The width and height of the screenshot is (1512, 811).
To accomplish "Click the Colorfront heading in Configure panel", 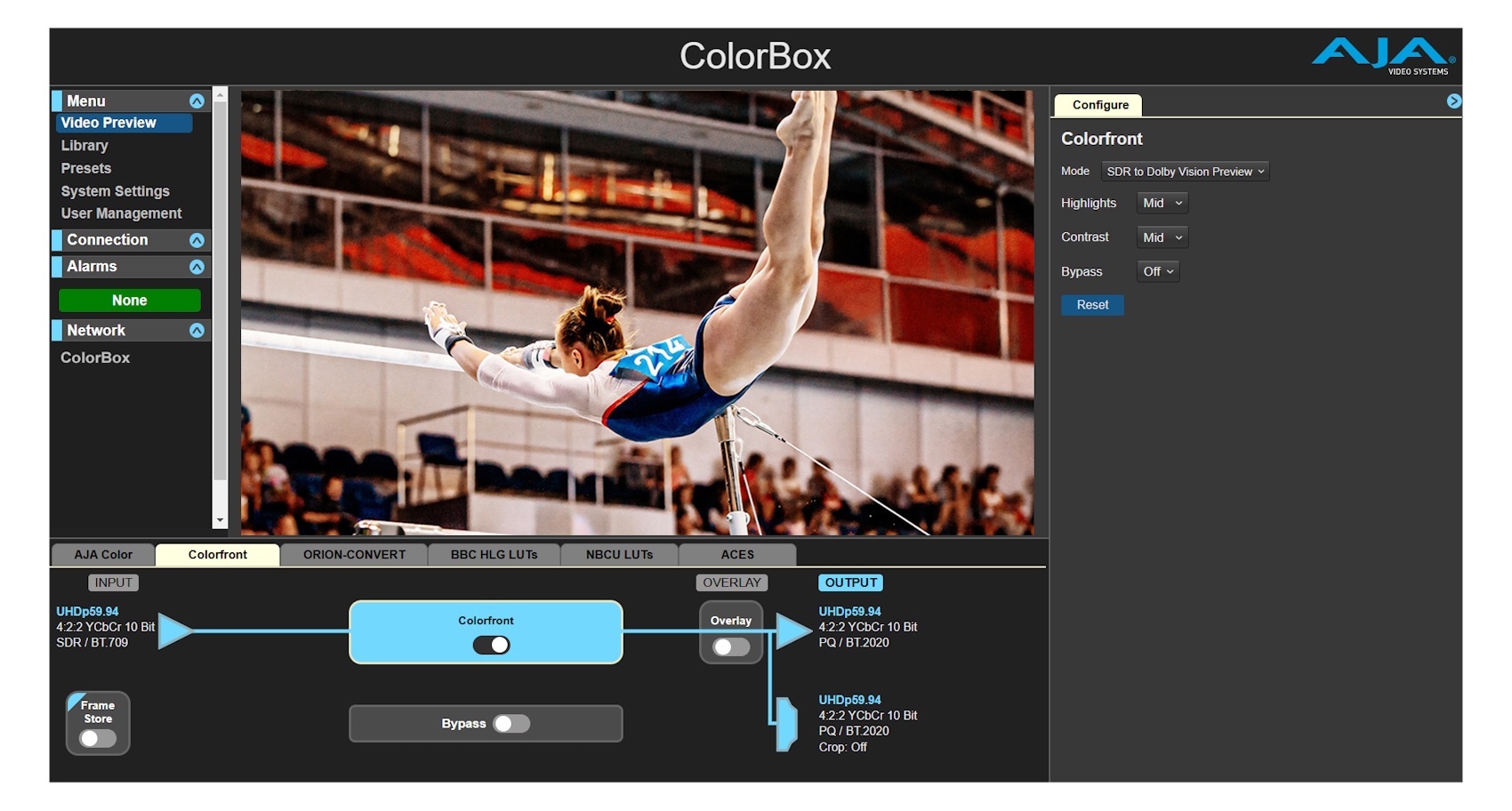I will tap(1101, 140).
